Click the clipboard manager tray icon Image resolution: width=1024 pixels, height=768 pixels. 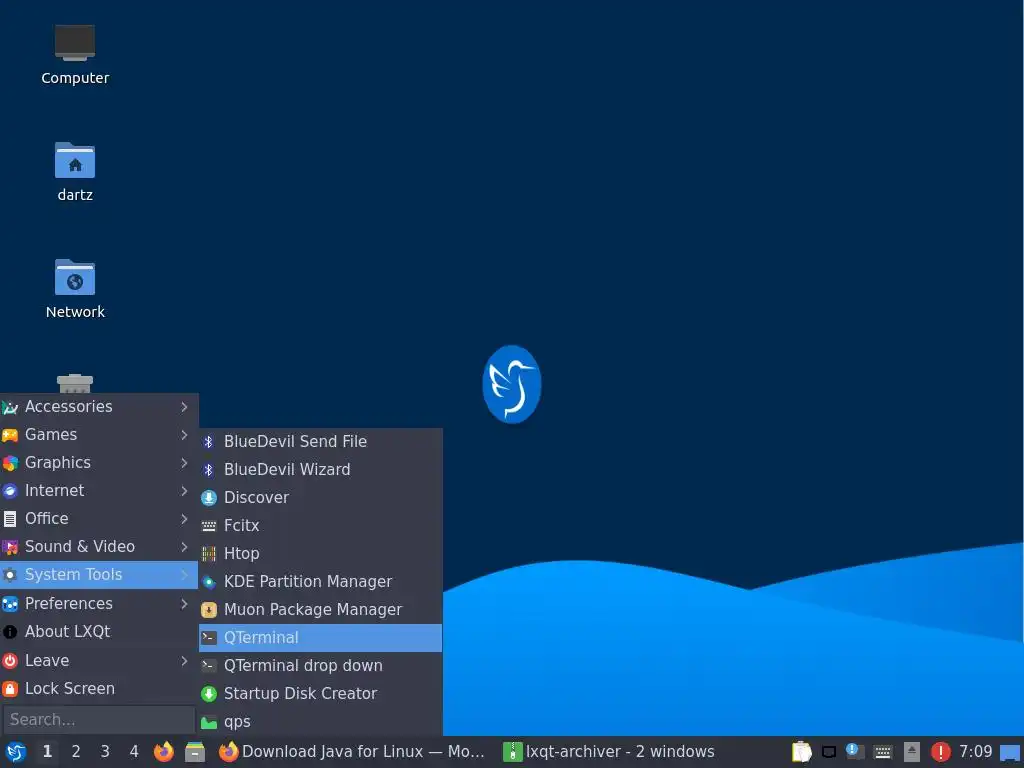801,752
